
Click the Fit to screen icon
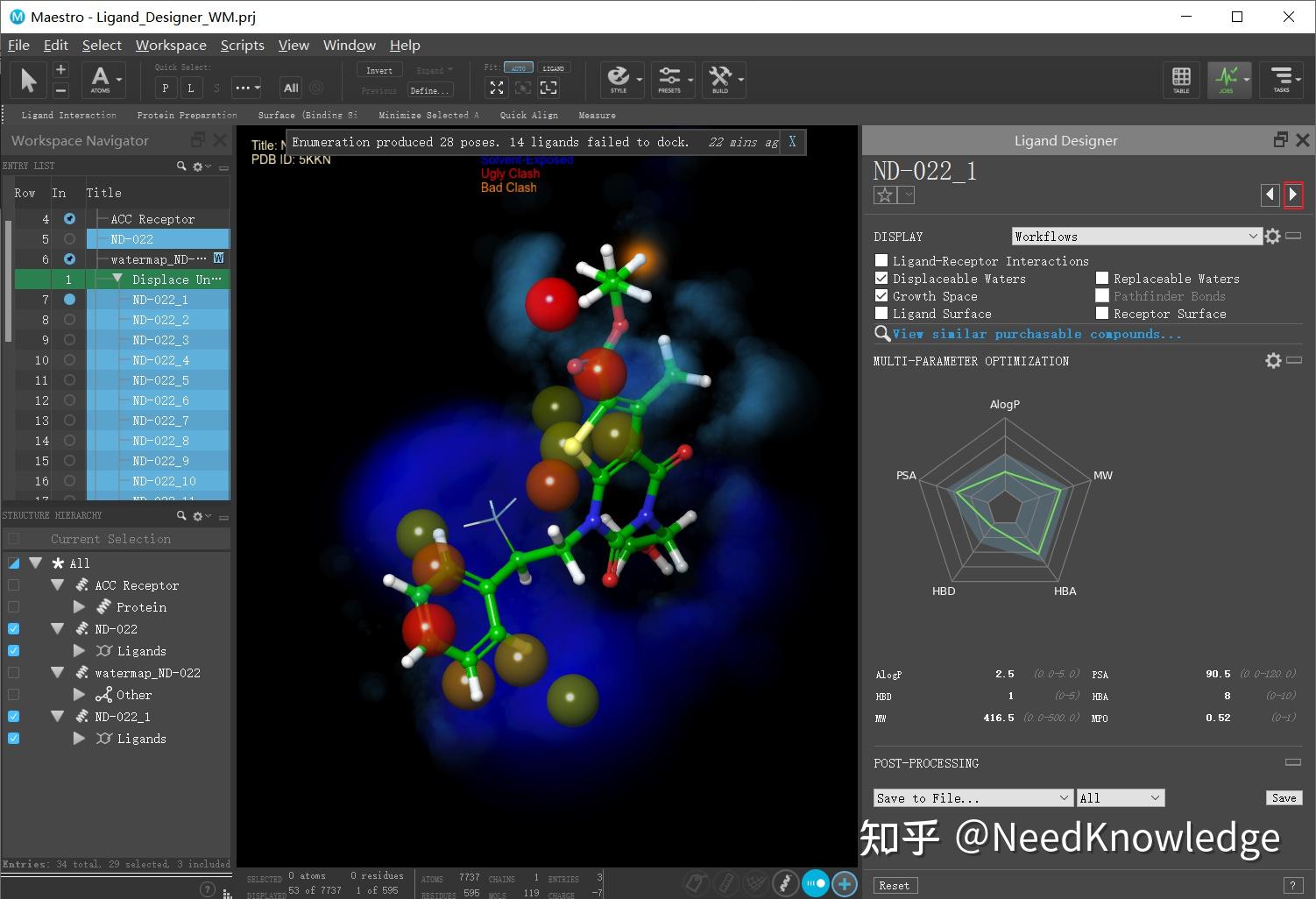[496, 88]
